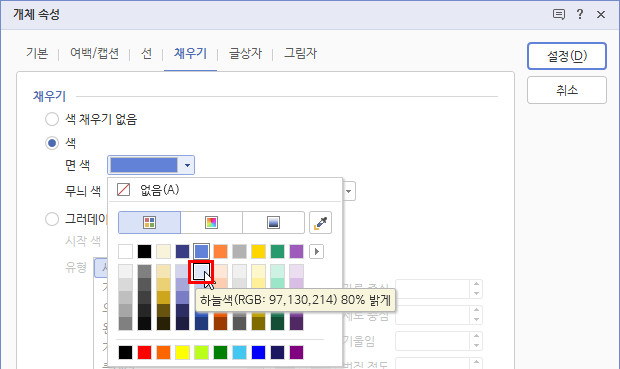This screenshot has height=369, width=620.
Task: Open the comment/feedback icon in title bar
Action: [558, 15]
